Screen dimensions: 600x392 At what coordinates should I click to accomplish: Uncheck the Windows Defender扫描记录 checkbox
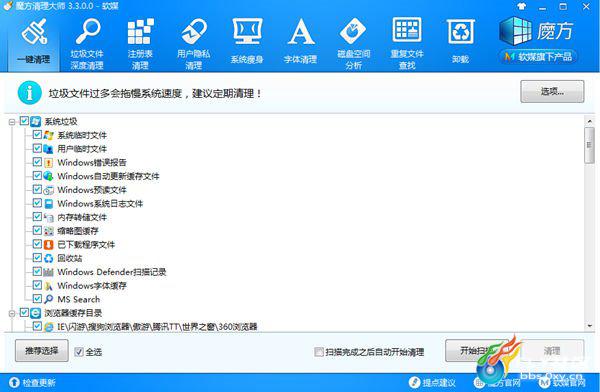[x=37, y=271]
